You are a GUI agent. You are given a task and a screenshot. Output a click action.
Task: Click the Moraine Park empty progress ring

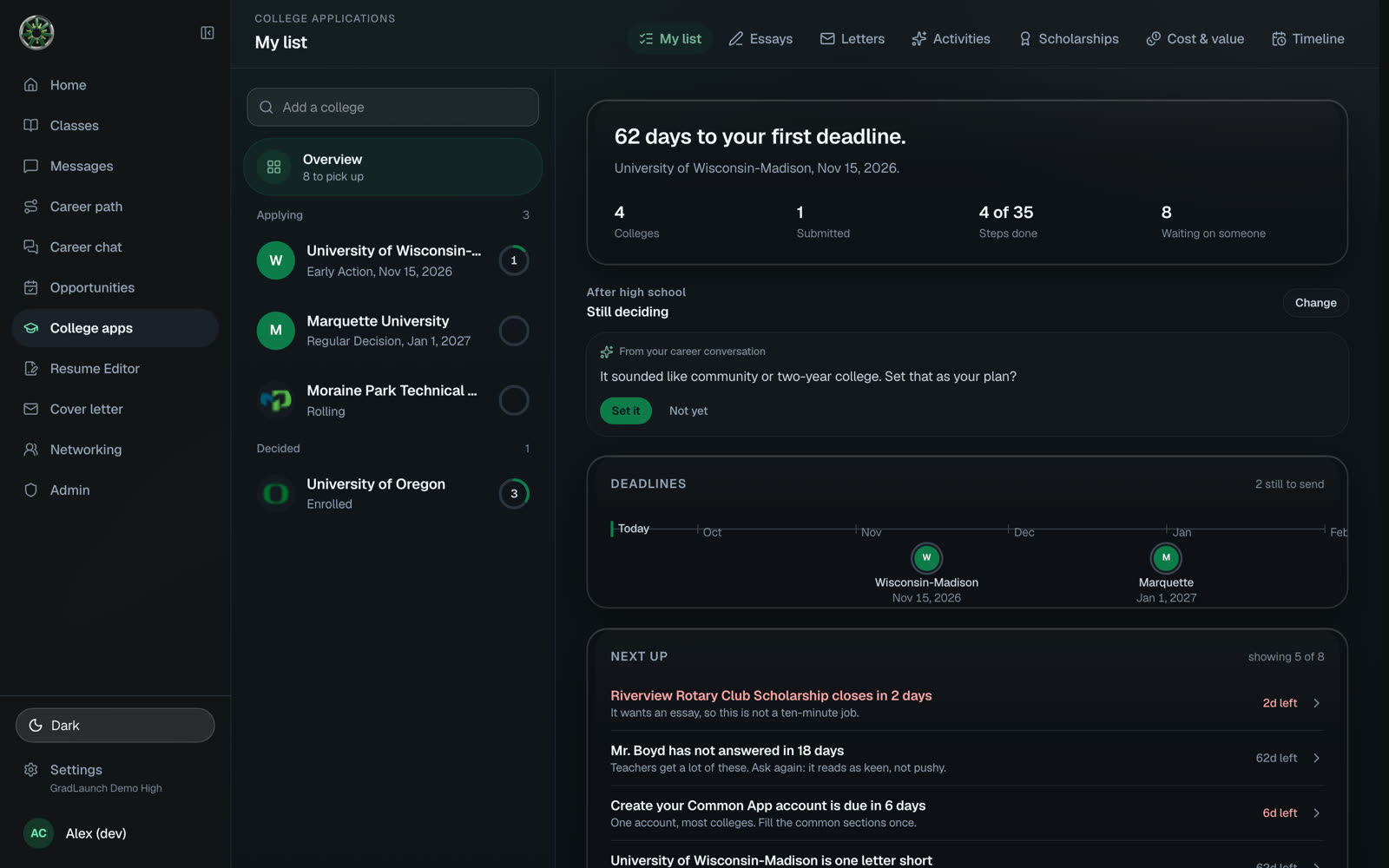[514, 400]
